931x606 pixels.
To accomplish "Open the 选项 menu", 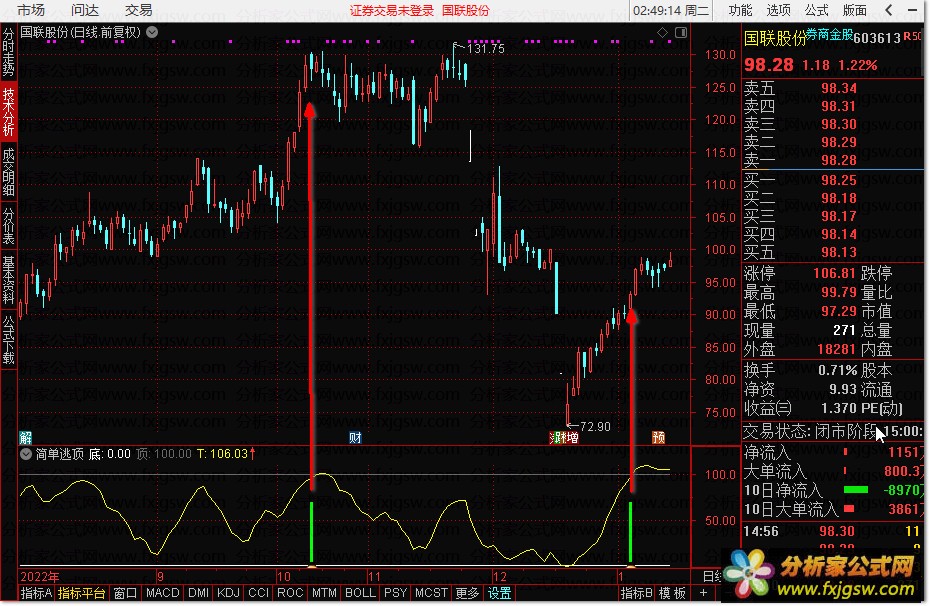I will point(778,10).
